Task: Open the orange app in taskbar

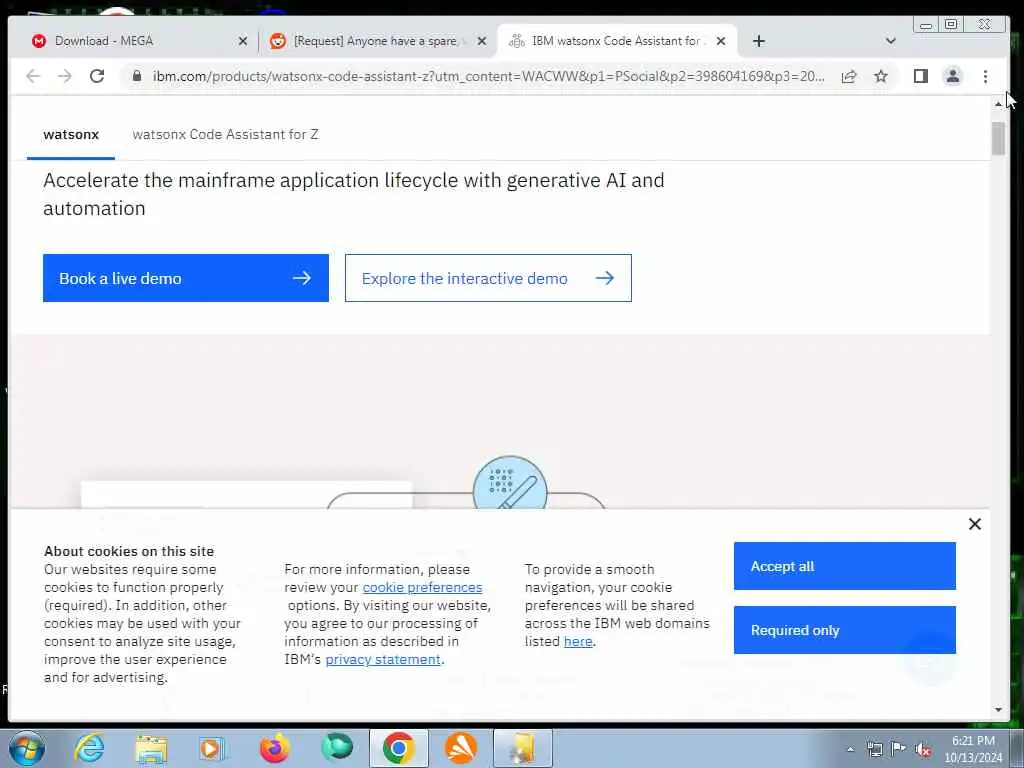Action: (x=460, y=748)
